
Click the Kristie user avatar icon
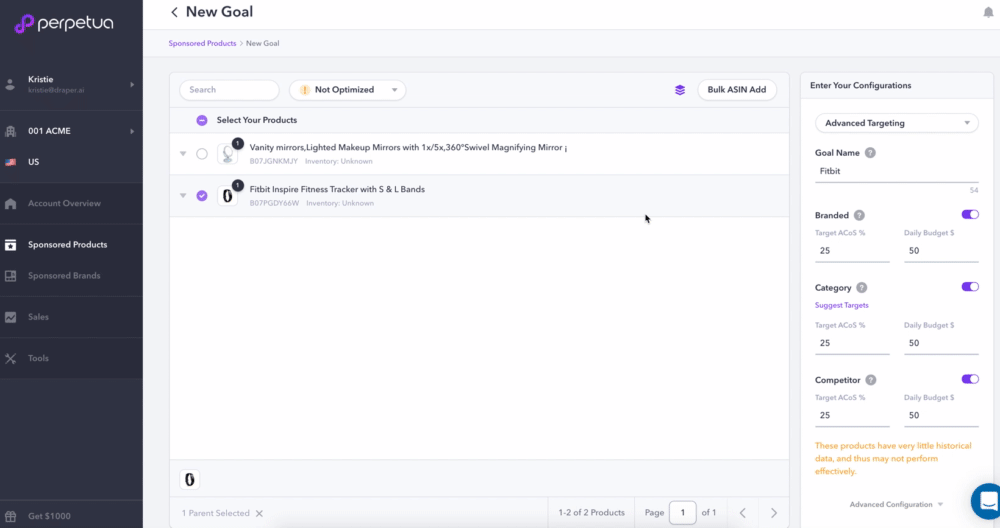point(10,84)
